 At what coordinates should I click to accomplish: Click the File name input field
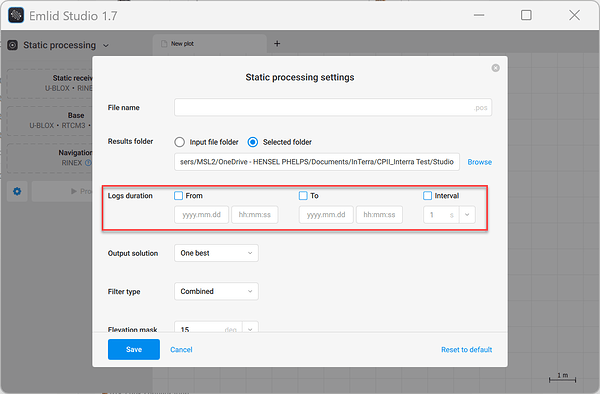click(x=333, y=107)
